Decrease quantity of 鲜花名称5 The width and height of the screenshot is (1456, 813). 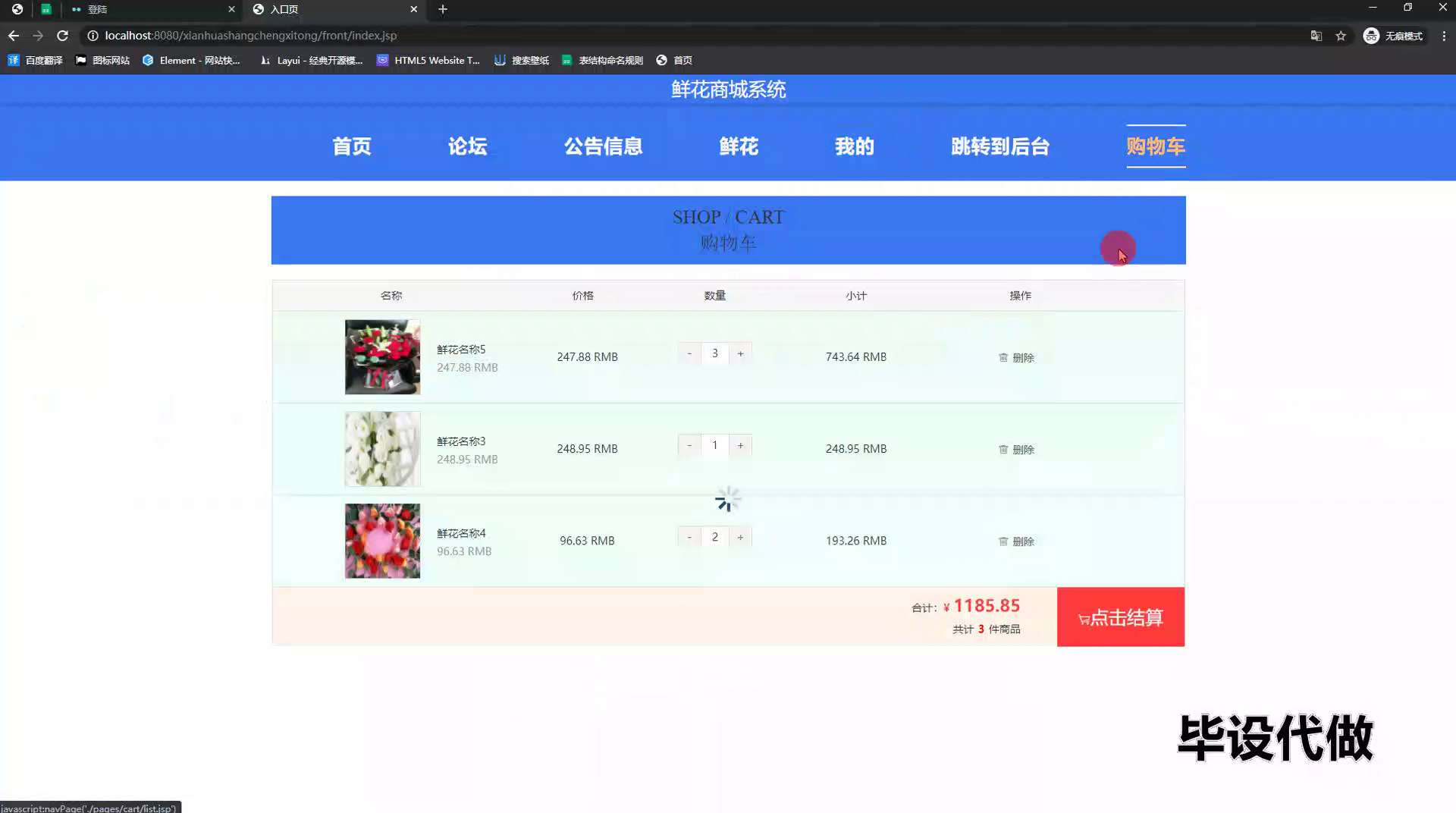[x=689, y=353]
